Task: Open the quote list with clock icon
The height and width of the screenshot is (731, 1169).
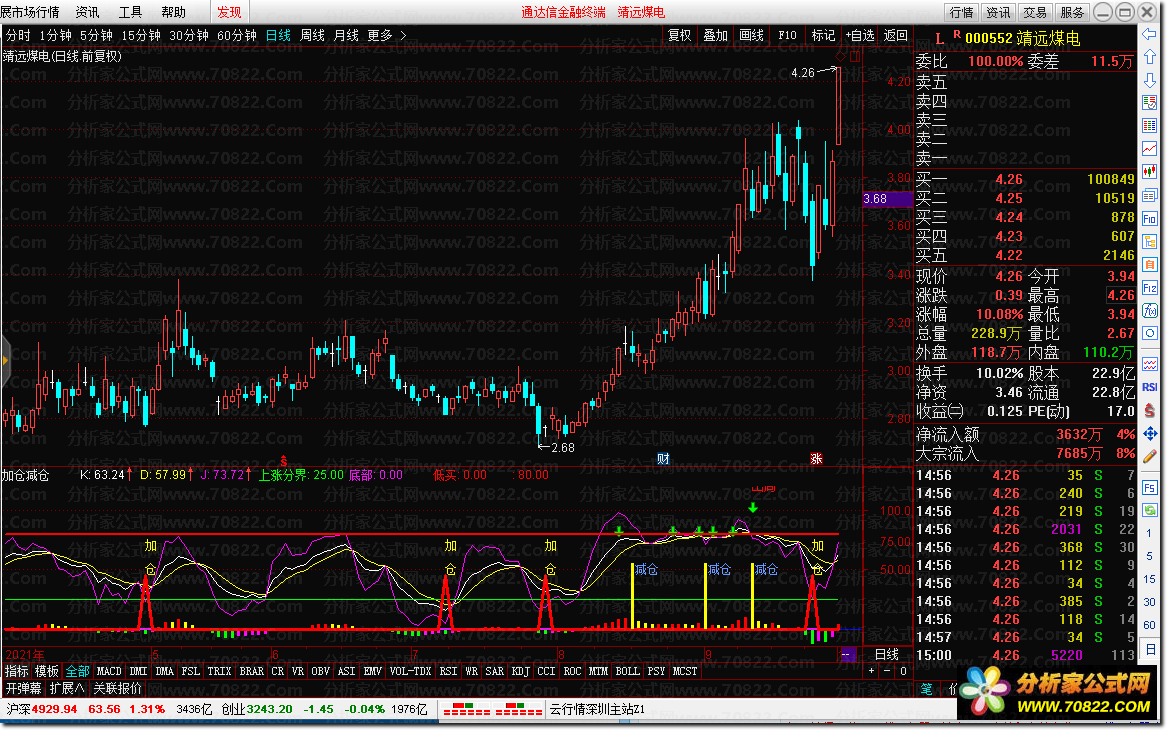Action: pos(1150,103)
